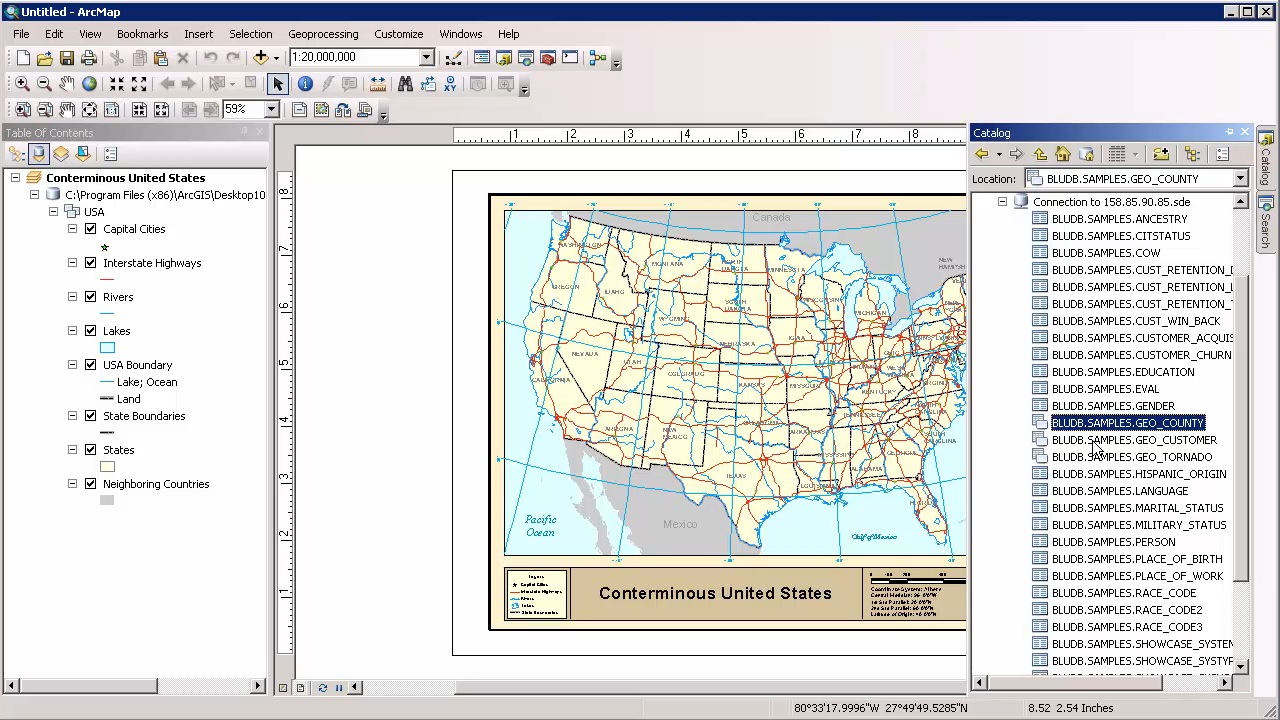Select the Zoom Out tool

pyautogui.click(x=44, y=84)
